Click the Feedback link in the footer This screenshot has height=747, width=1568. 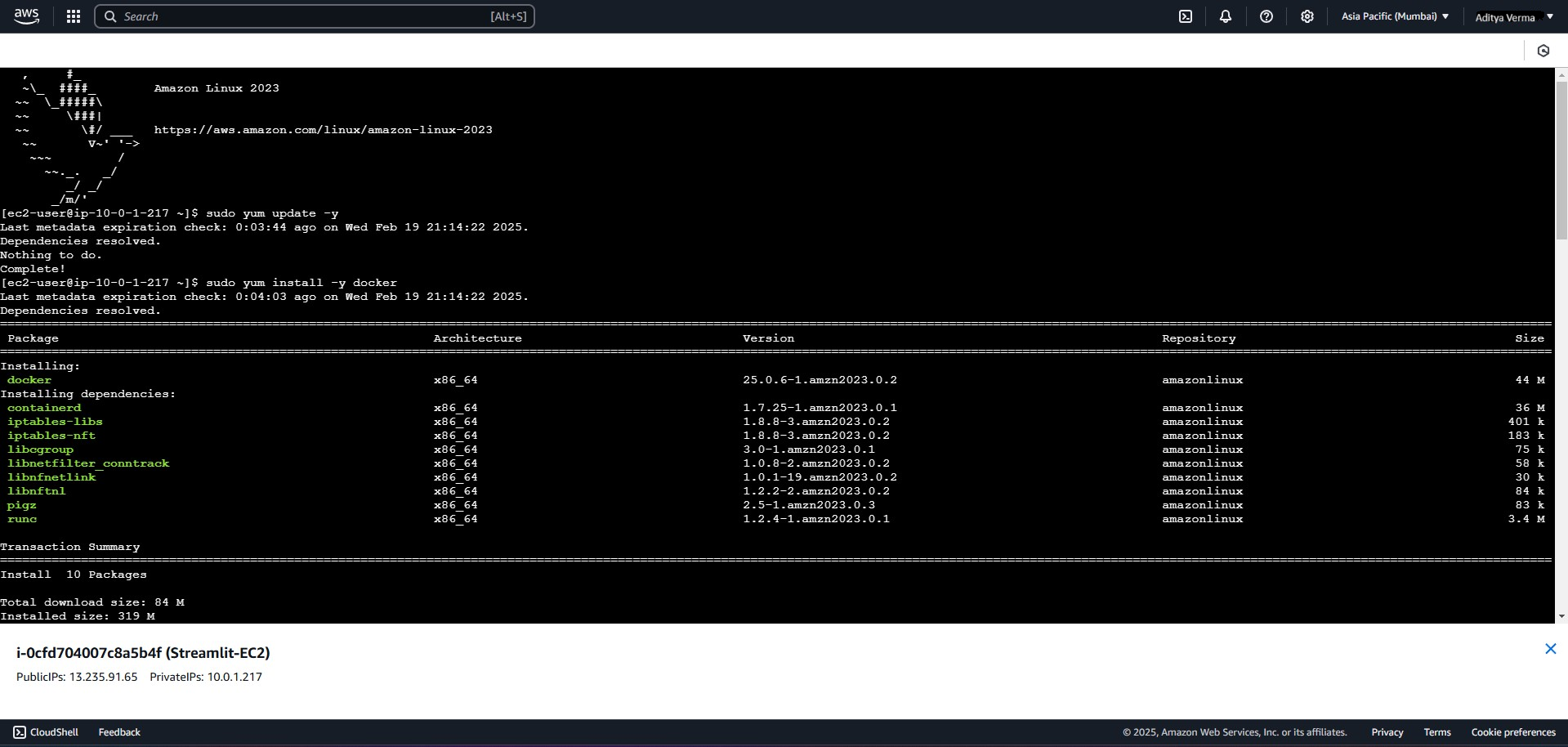119,732
